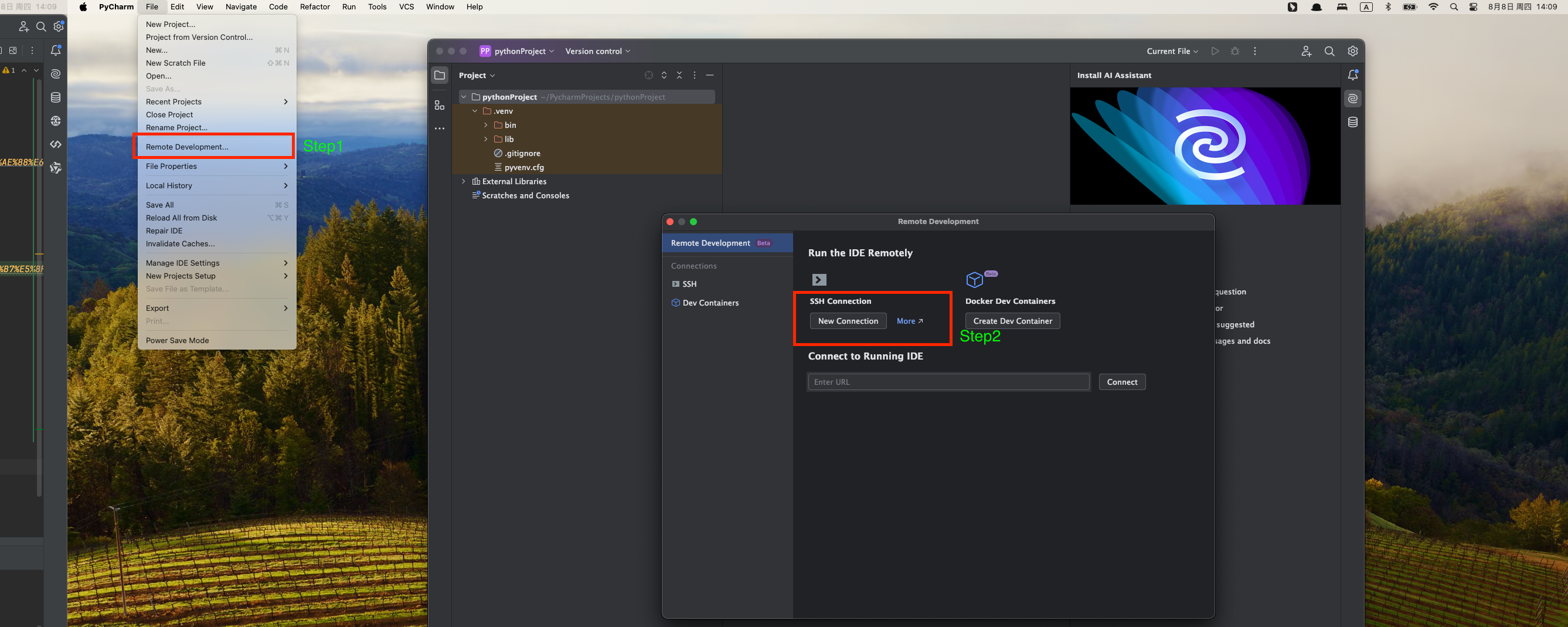
Task: Click New Connection button
Action: (x=848, y=321)
